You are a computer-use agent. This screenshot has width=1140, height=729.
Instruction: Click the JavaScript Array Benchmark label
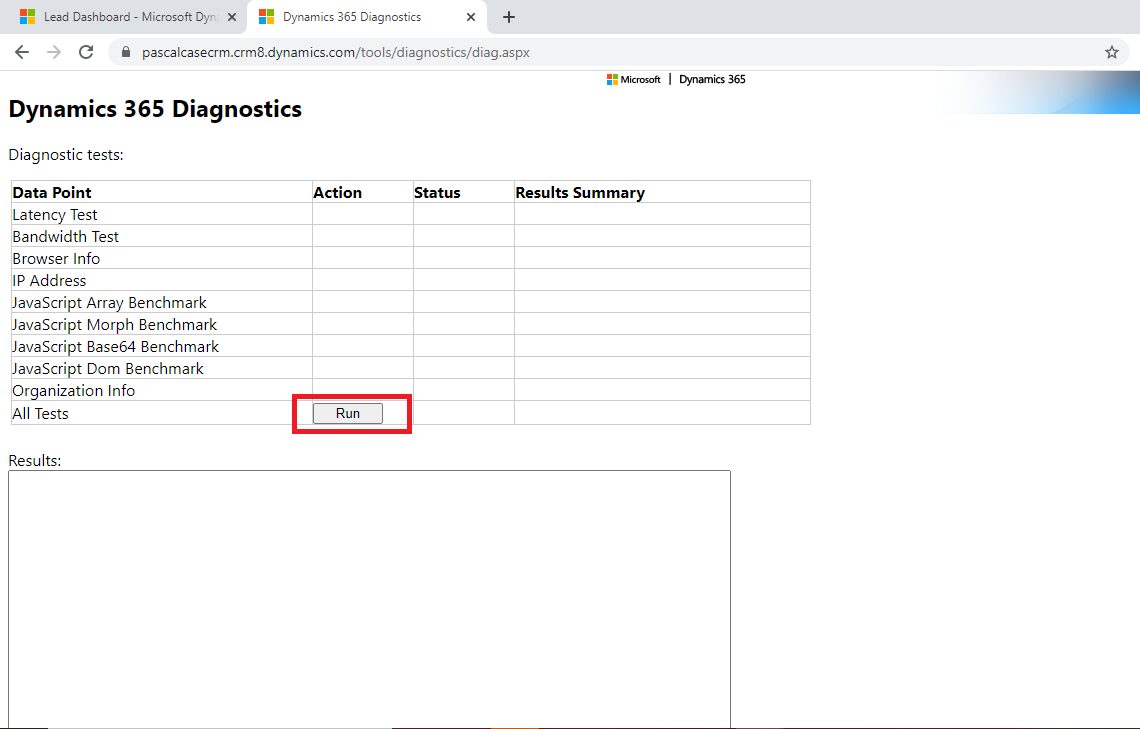point(110,303)
